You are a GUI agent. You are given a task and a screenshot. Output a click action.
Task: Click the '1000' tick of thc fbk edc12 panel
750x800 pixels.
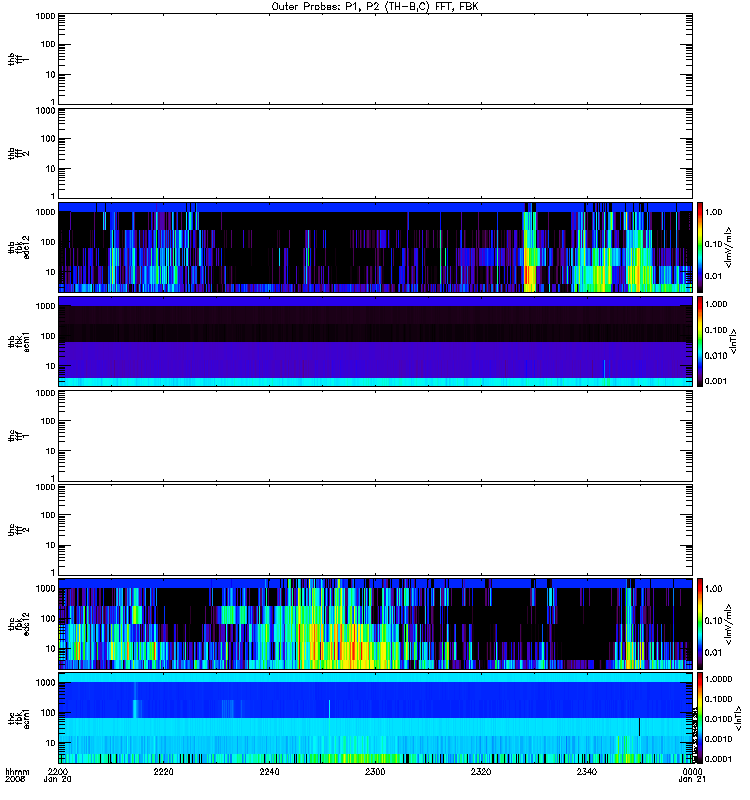click(45, 589)
